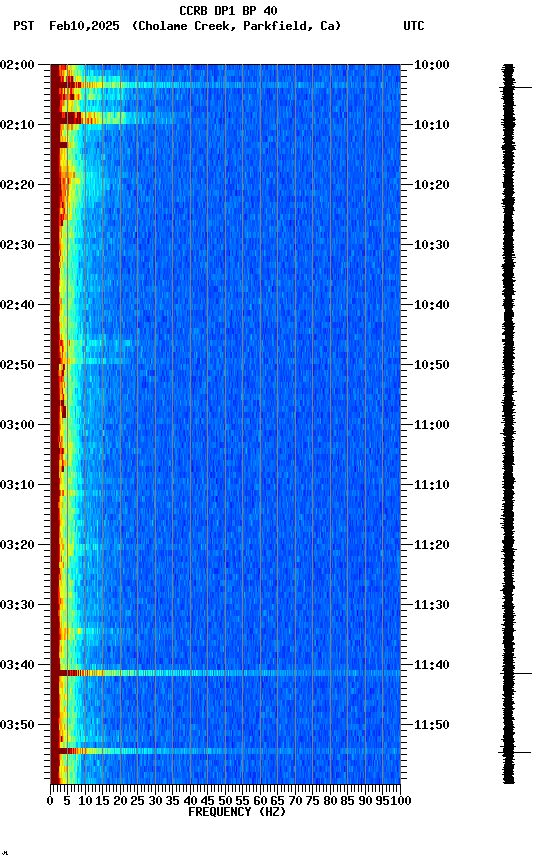Click the PST time label 02:50

pyautogui.click(x=17, y=365)
